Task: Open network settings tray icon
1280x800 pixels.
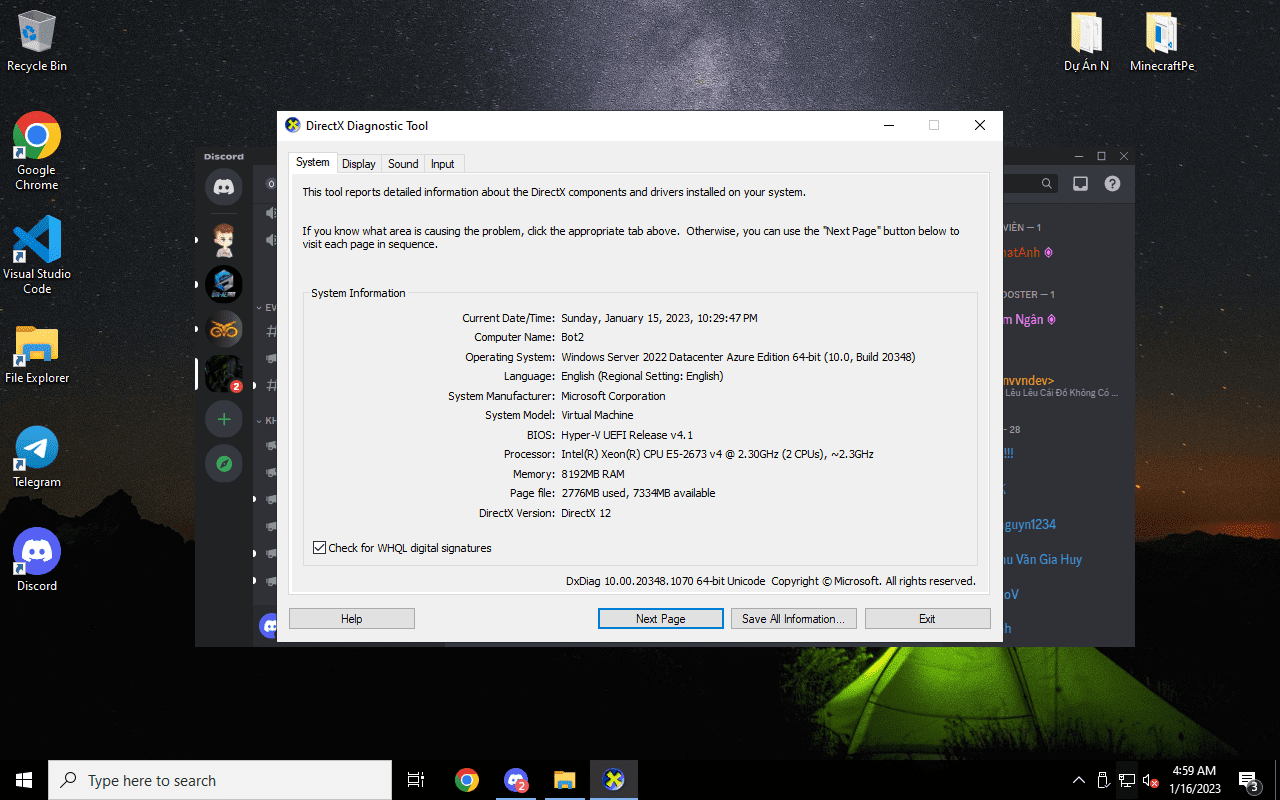Action: (1127, 780)
